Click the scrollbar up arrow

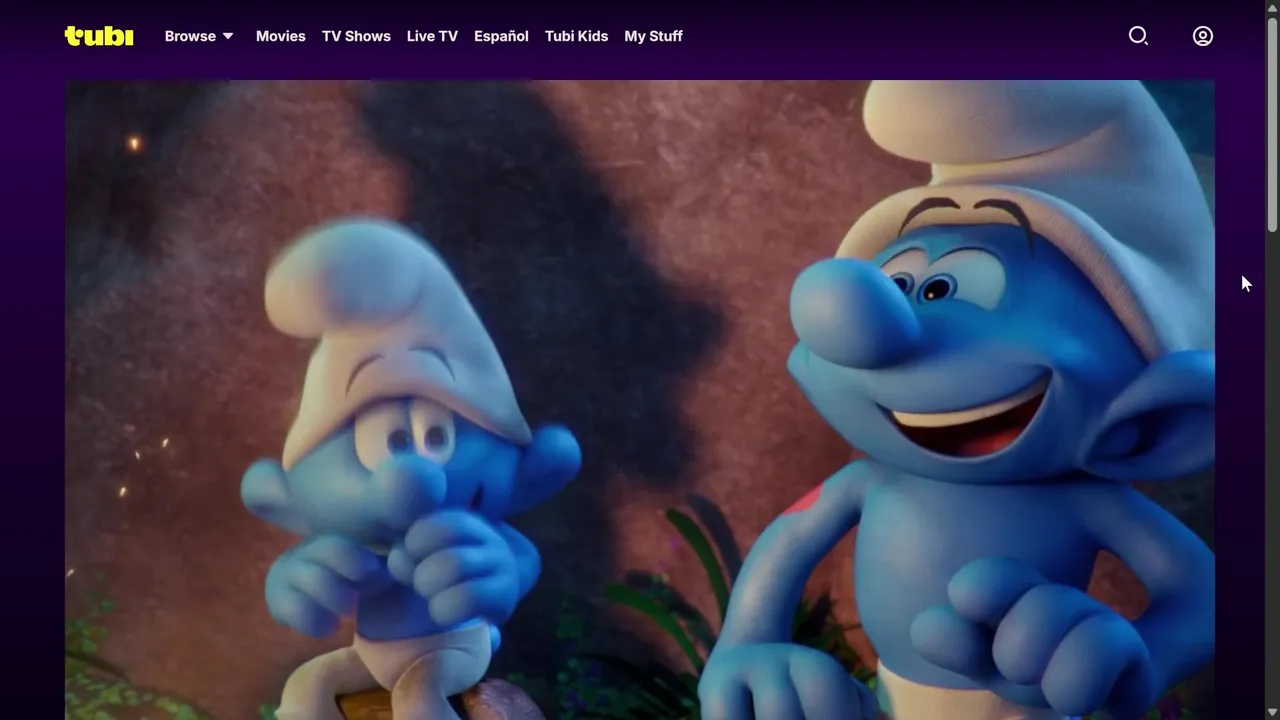1272,7
